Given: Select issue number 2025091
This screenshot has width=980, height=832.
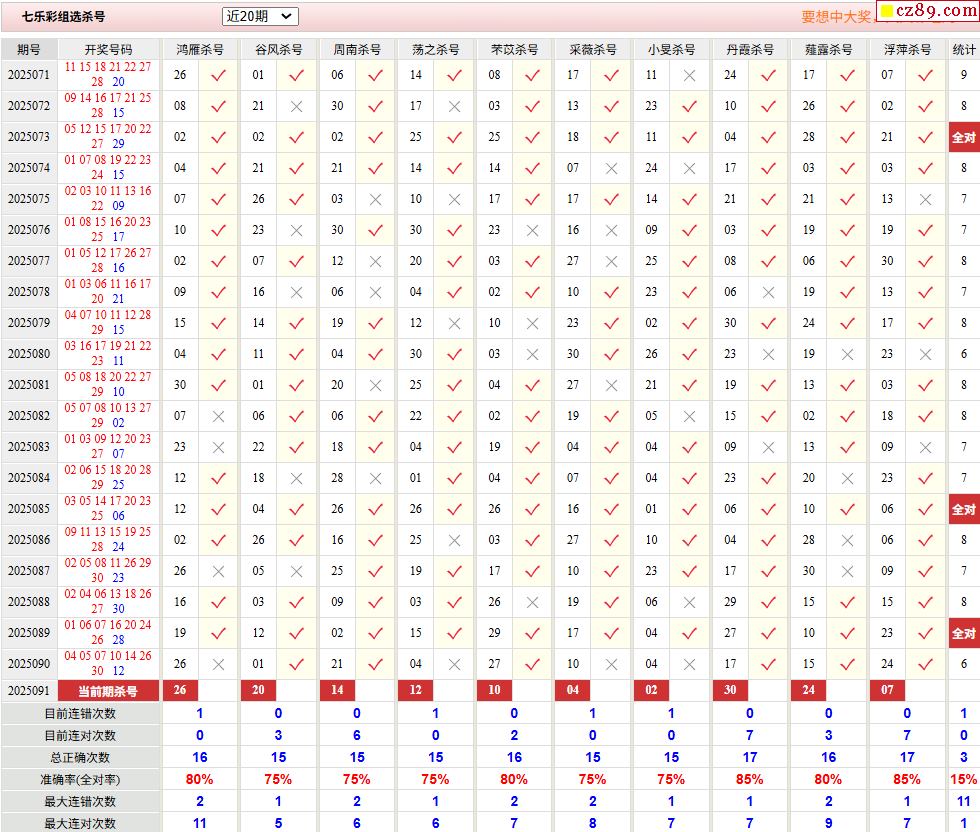Looking at the screenshot, I should coord(29,691).
